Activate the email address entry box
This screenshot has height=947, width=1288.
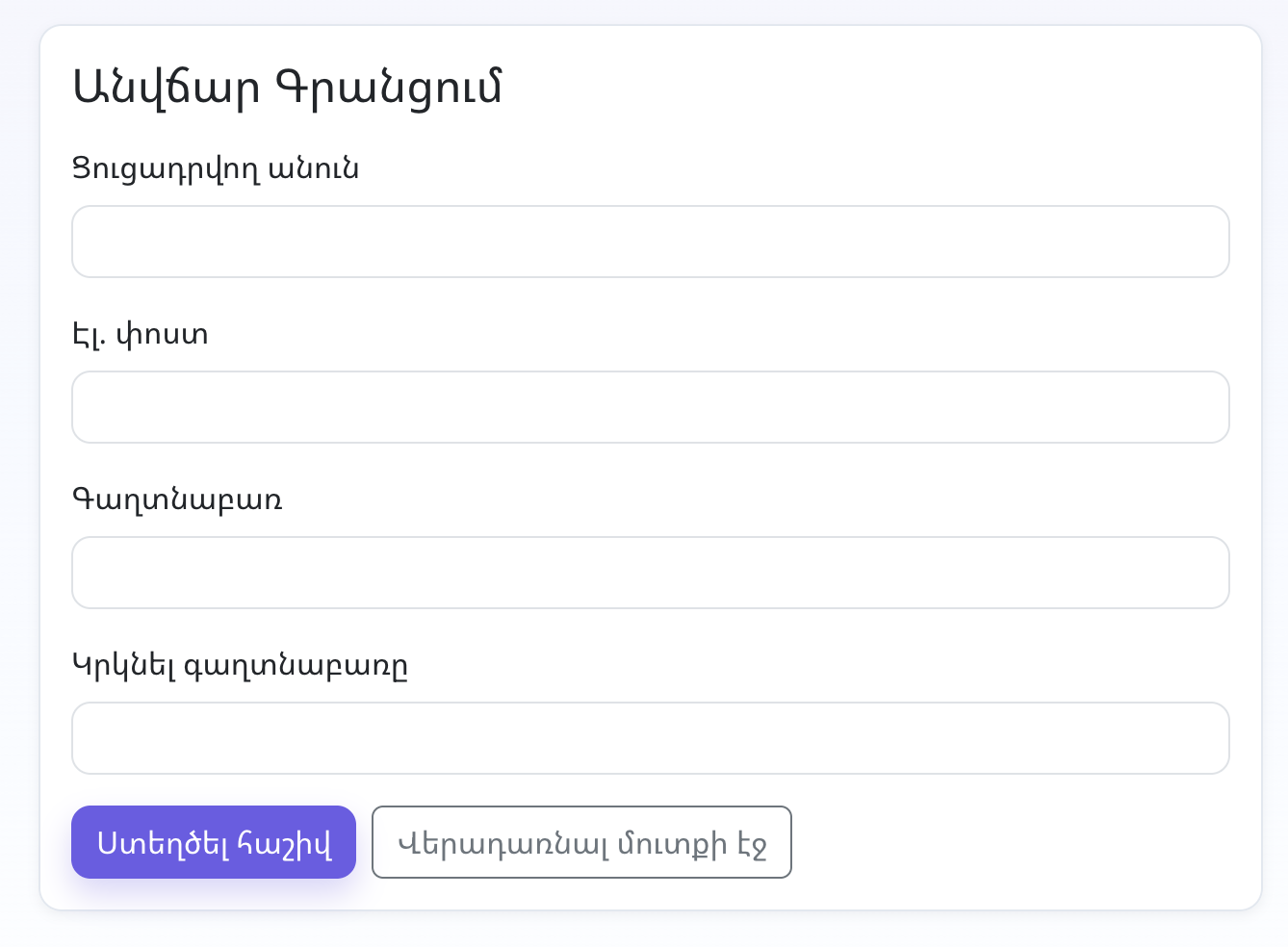click(x=651, y=407)
